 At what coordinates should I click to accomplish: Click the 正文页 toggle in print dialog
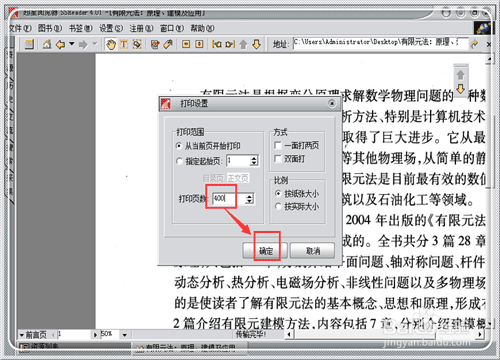238,178
